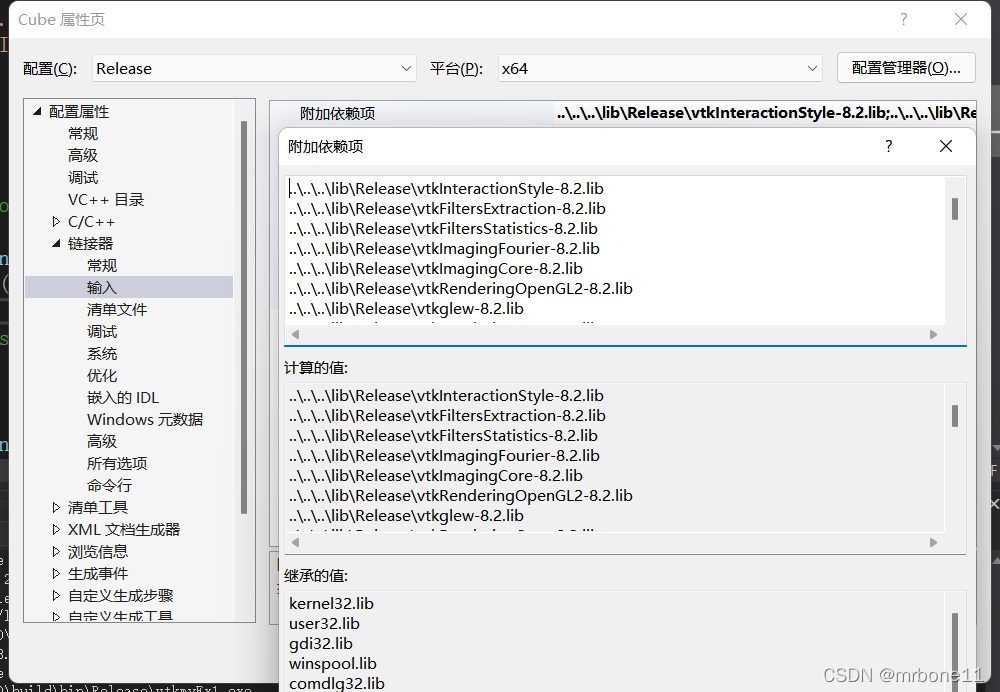Click left arrow of edit box horizontal scrollbar
Viewport: 1000px width, 692px height.
295,334
